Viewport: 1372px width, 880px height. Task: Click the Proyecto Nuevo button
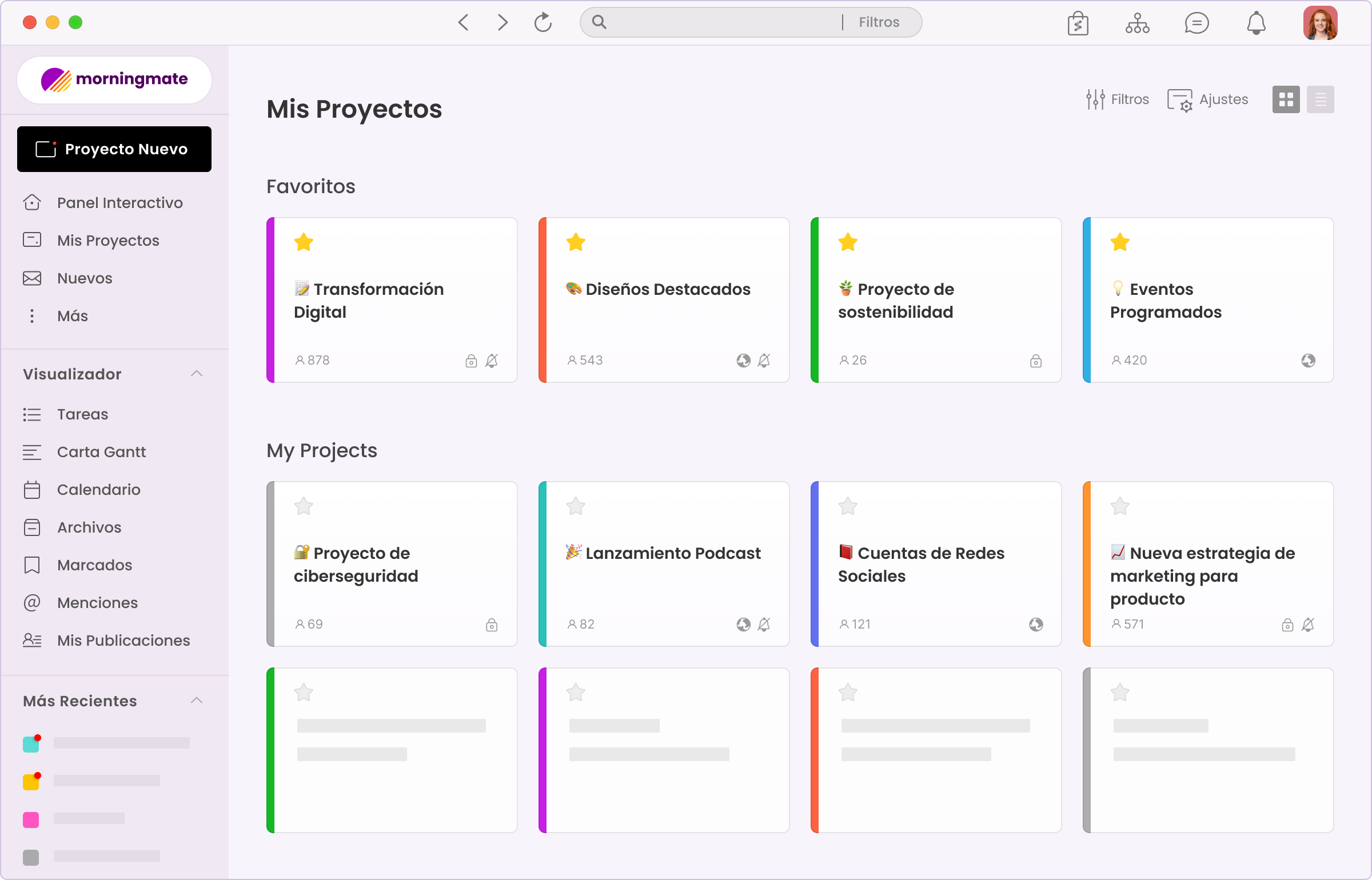(114, 149)
